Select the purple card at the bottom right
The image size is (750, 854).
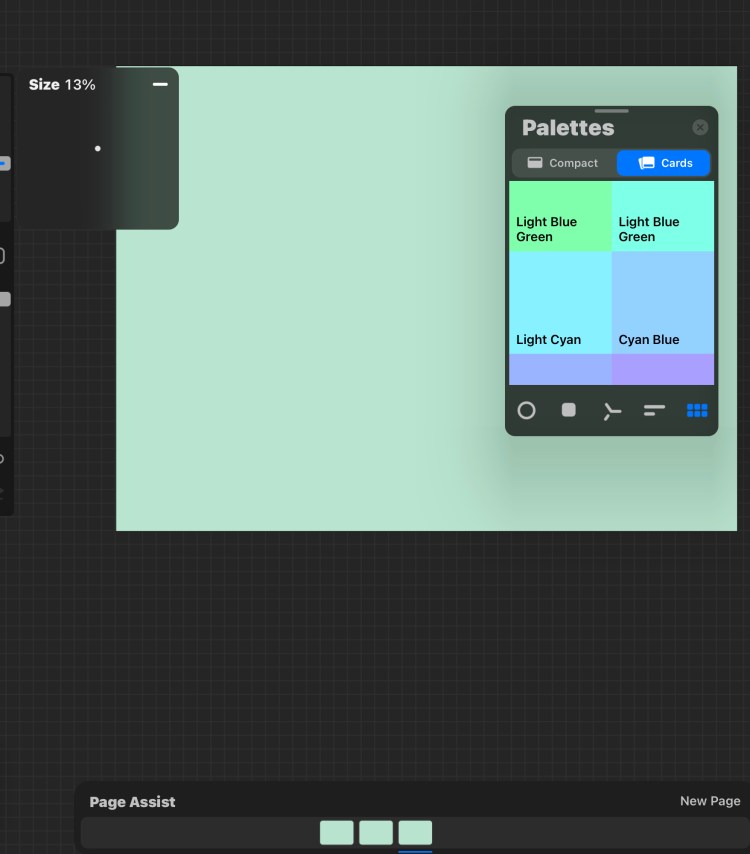pos(663,369)
